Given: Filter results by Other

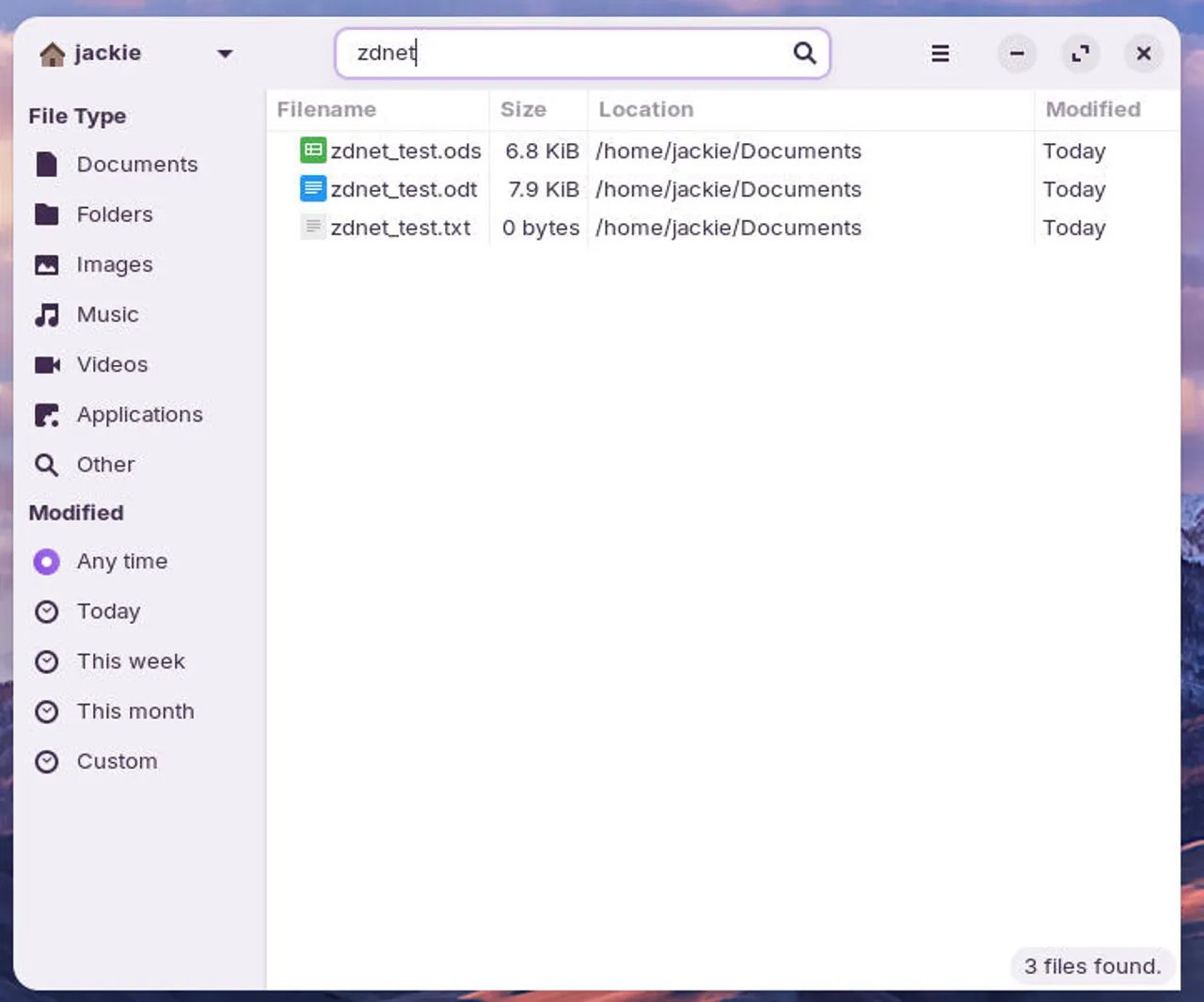Looking at the screenshot, I should point(106,465).
